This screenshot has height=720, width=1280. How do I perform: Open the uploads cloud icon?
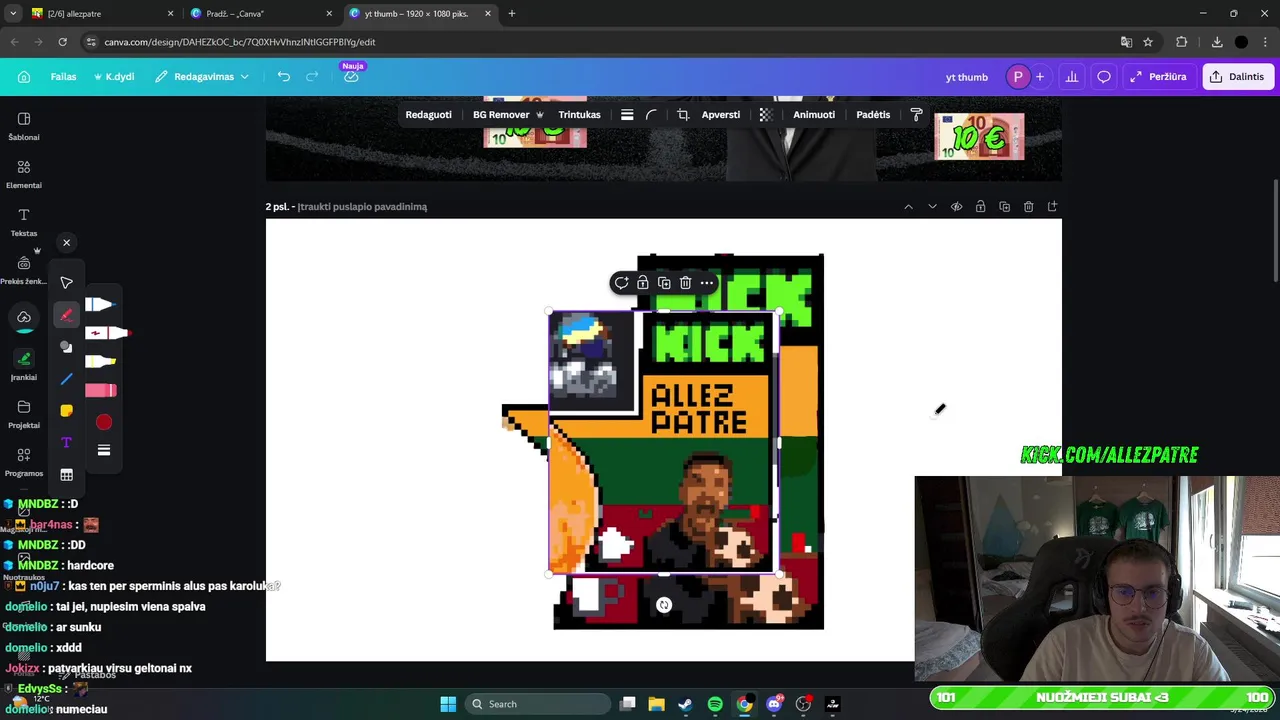pyautogui.click(x=24, y=317)
